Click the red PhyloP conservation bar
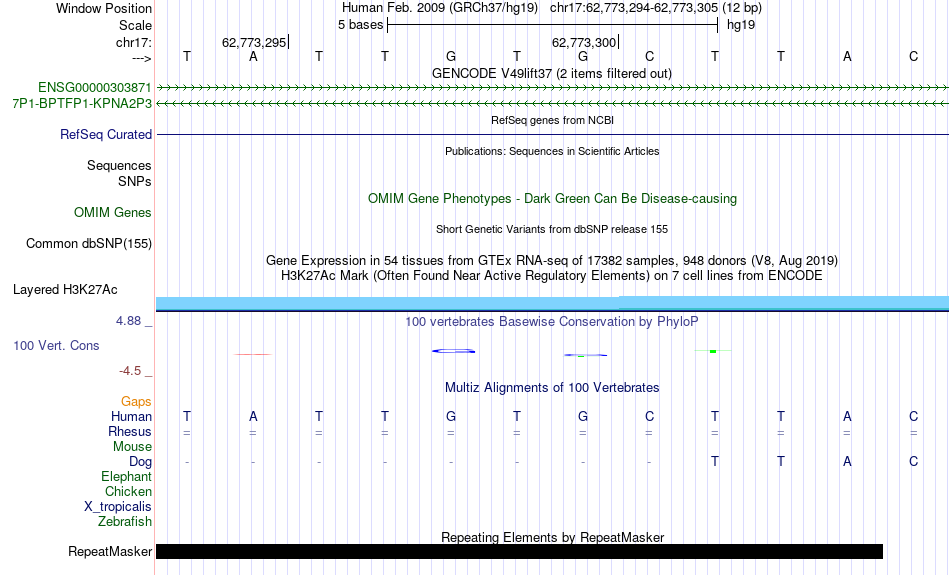 253,354
